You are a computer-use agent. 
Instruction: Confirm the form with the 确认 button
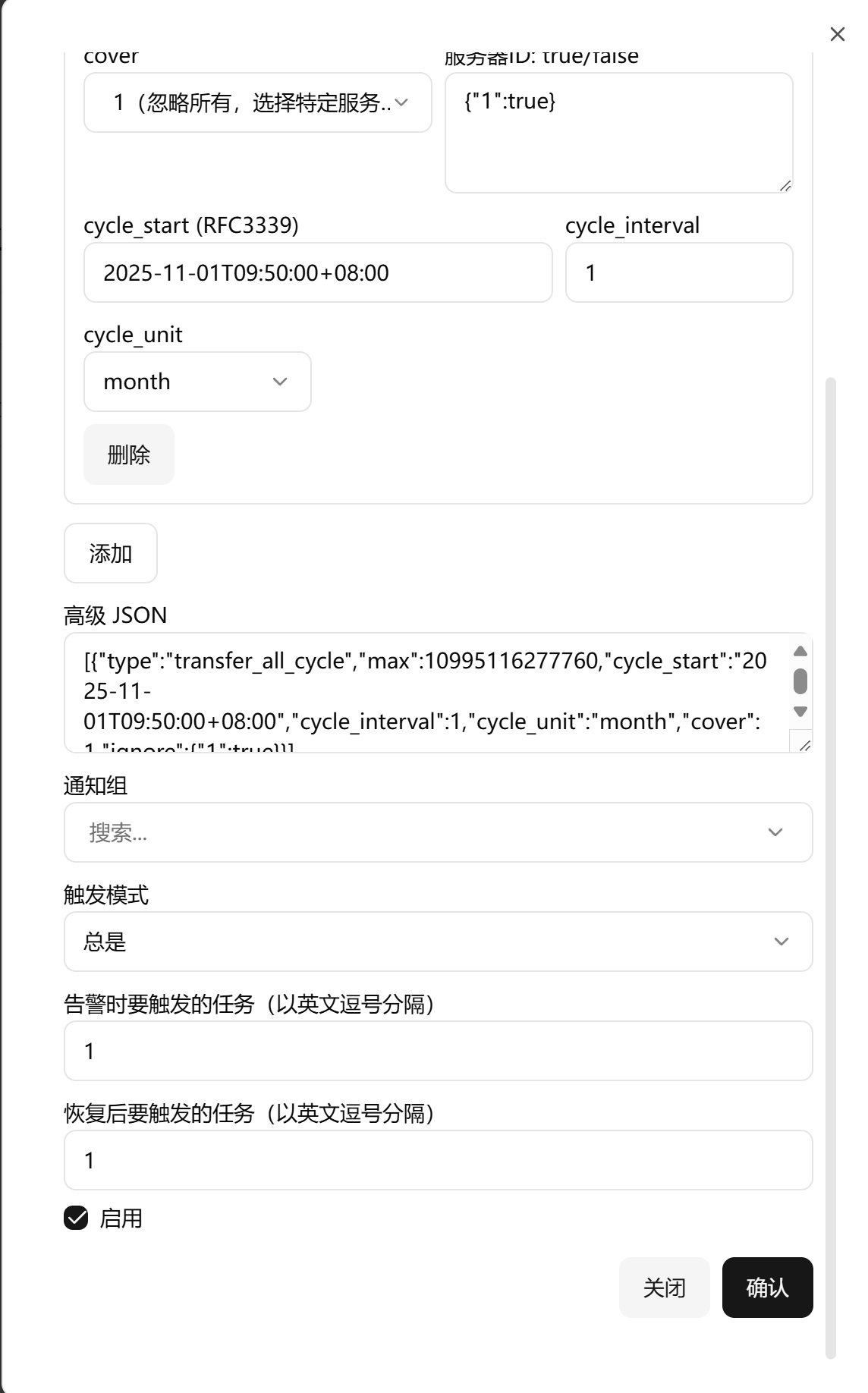click(767, 1288)
